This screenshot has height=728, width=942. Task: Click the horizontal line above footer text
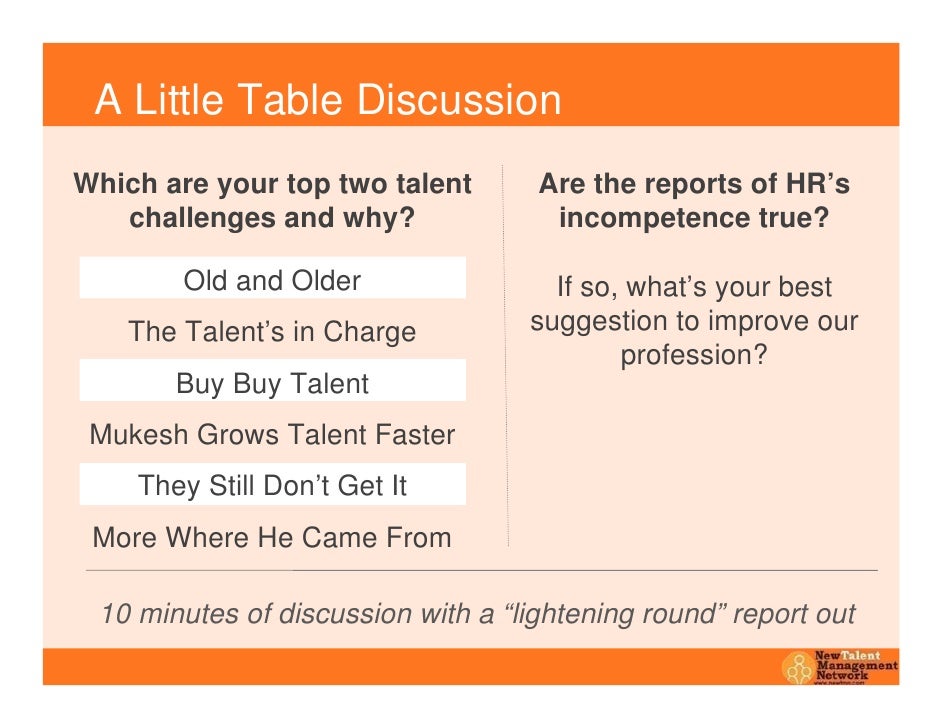point(481,570)
